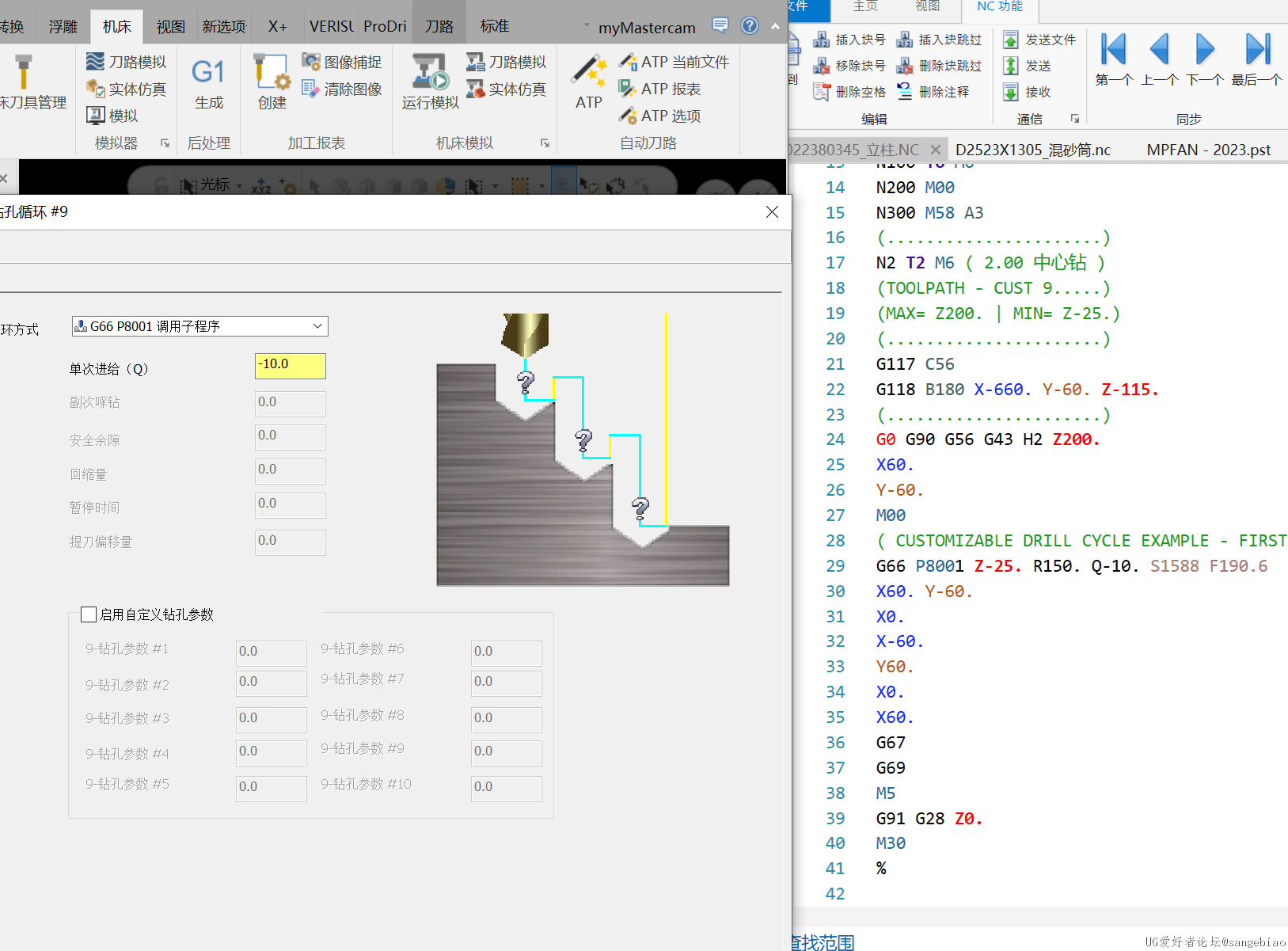1288x951 pixels.
Task: Click code line G66 P8001 Z-25.
Action: tap(1072, 566)
